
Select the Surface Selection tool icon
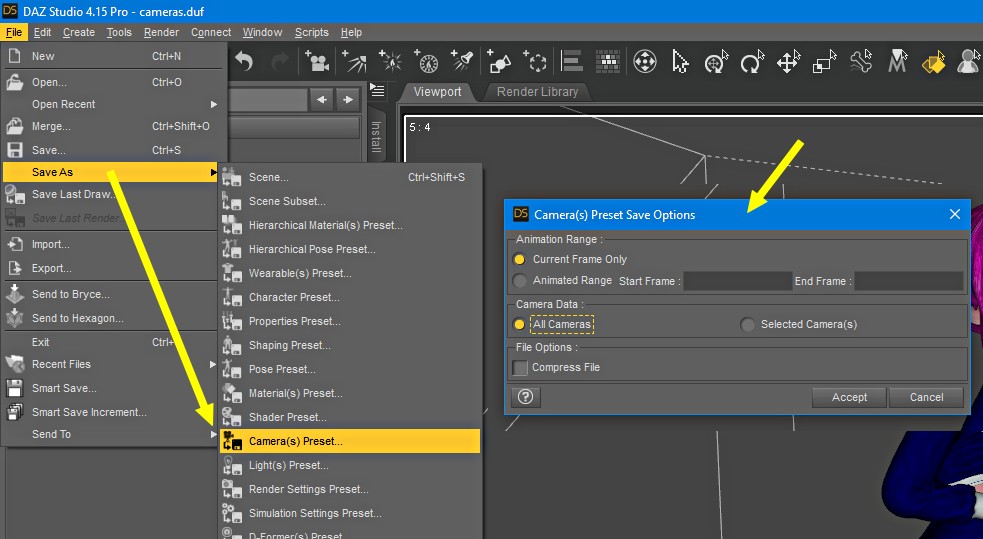(933, 61)
